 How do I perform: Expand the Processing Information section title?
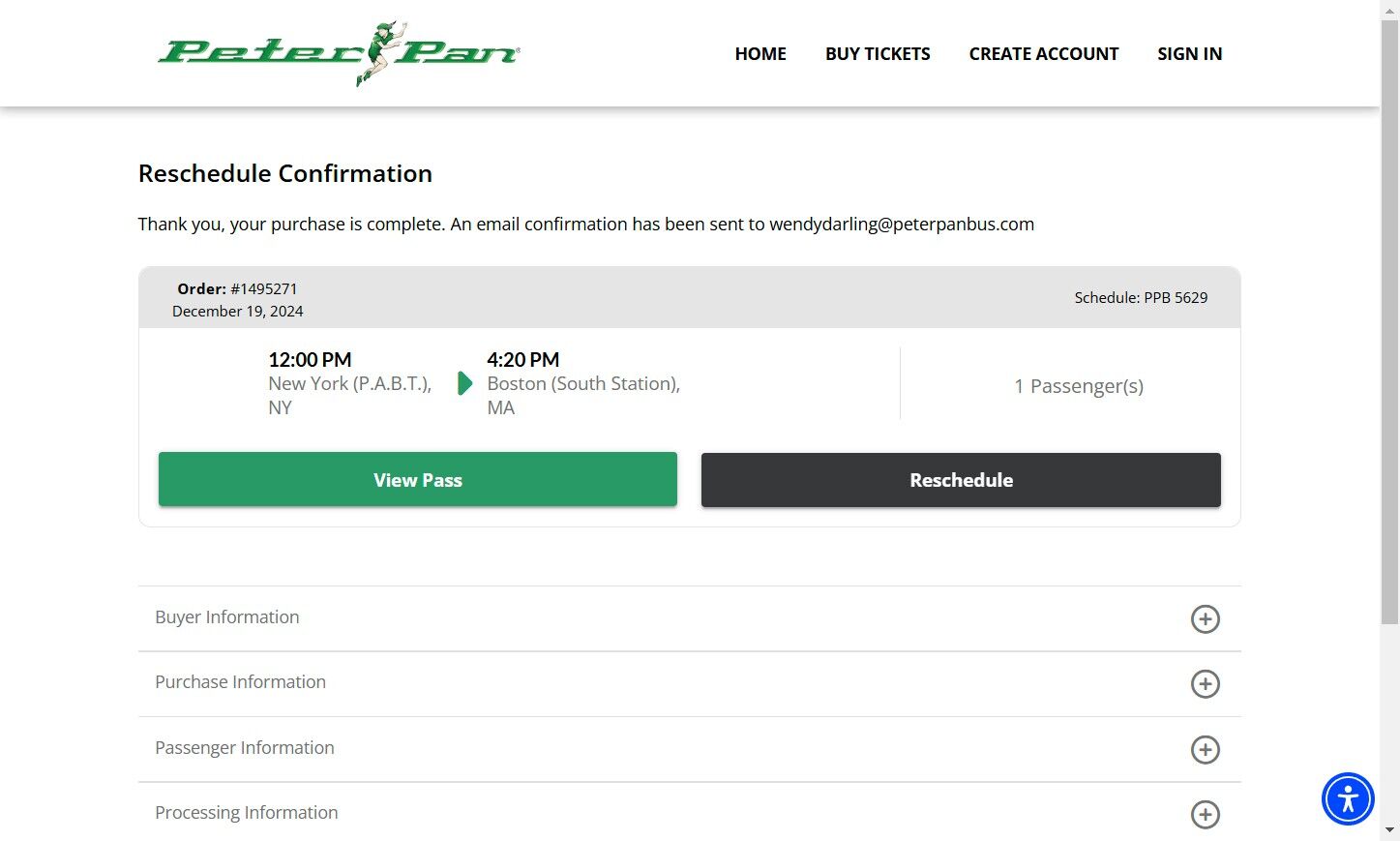tap(247, 813)
